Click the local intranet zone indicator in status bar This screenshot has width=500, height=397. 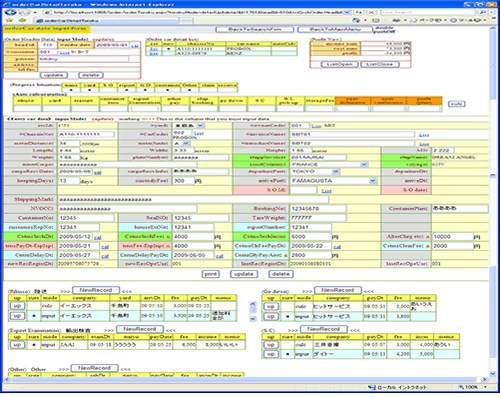[397, 387]
